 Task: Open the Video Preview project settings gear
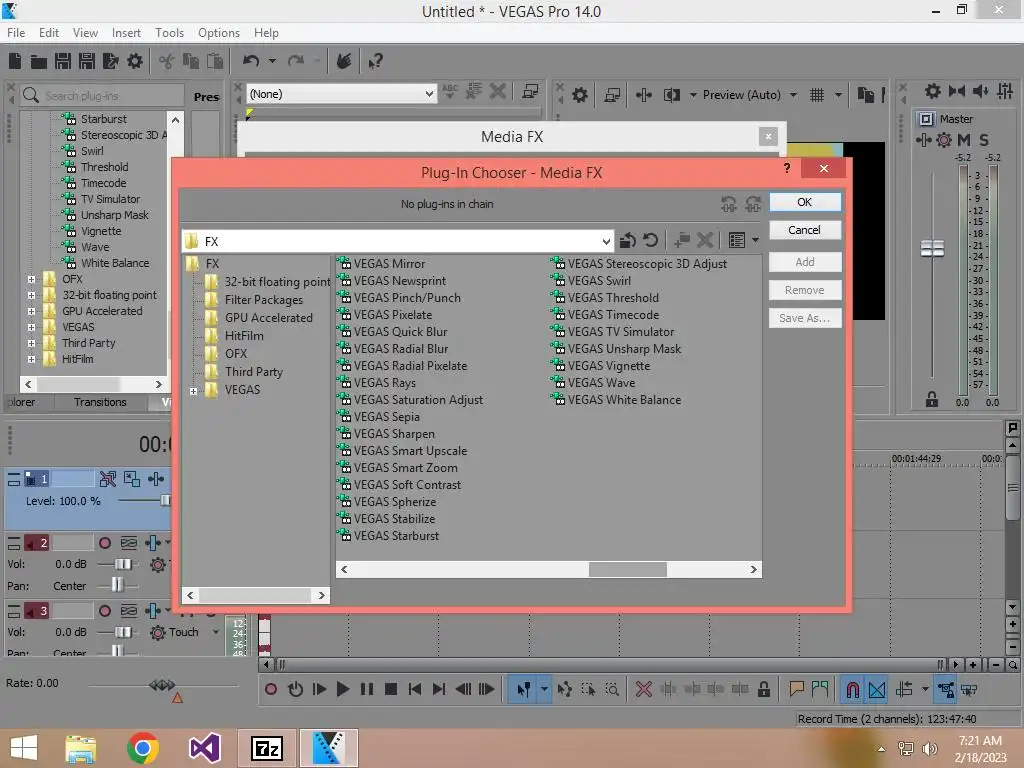[580, 95]
